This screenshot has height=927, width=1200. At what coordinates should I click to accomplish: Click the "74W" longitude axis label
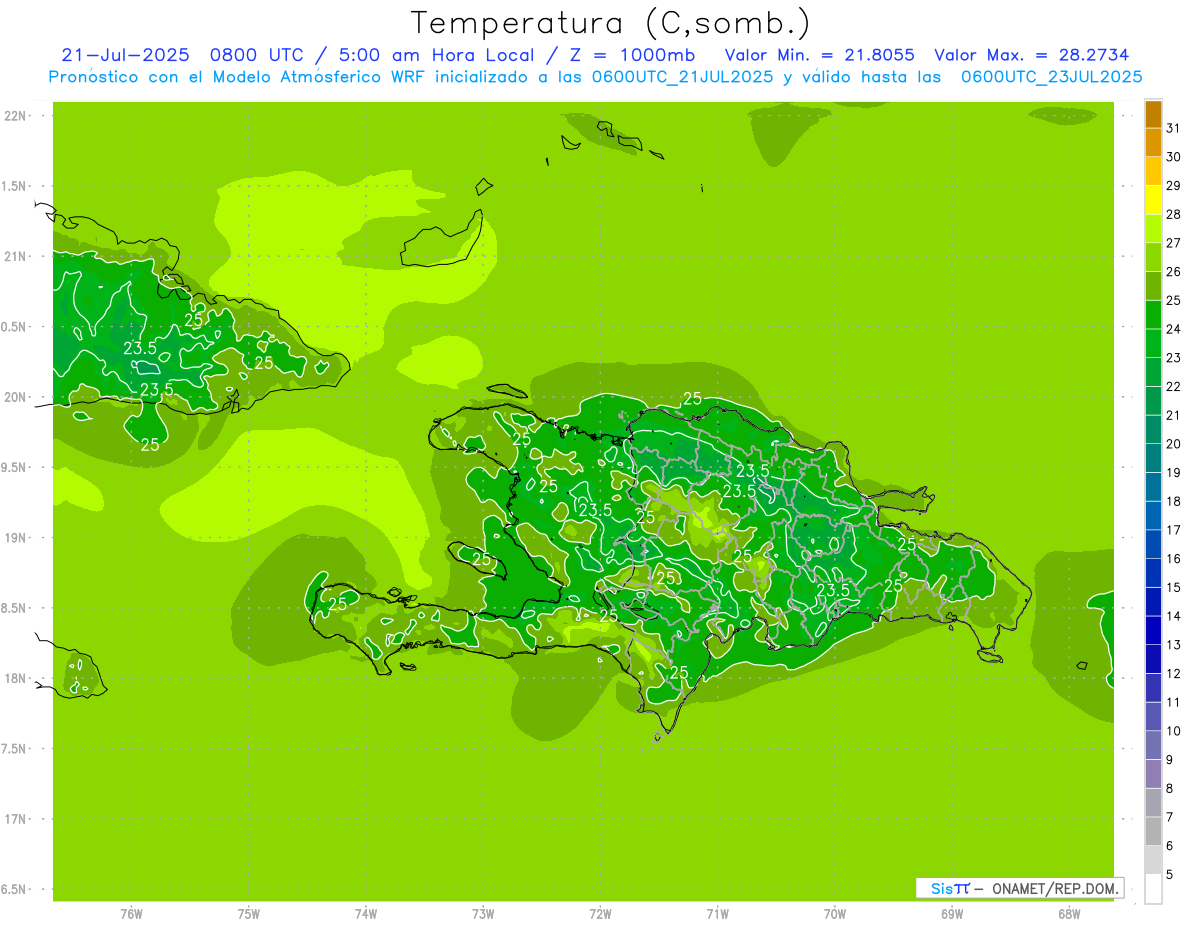click(366, 914)
